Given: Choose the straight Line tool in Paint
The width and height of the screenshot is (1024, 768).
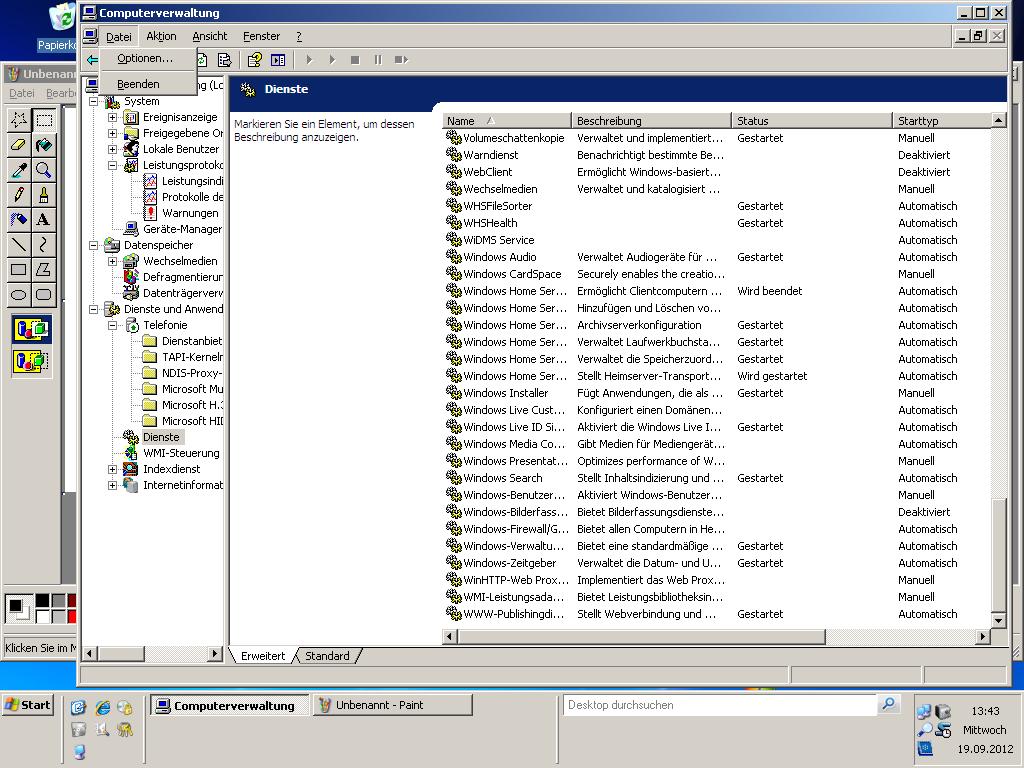Looking at the screenshot, I should [x=19, y=244].
